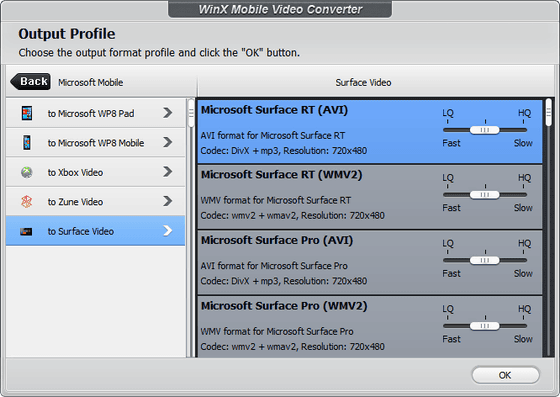Click the WP8 Mobile phone icon
Viewport: 560px width, 397px height.
(x=27, y=142)
